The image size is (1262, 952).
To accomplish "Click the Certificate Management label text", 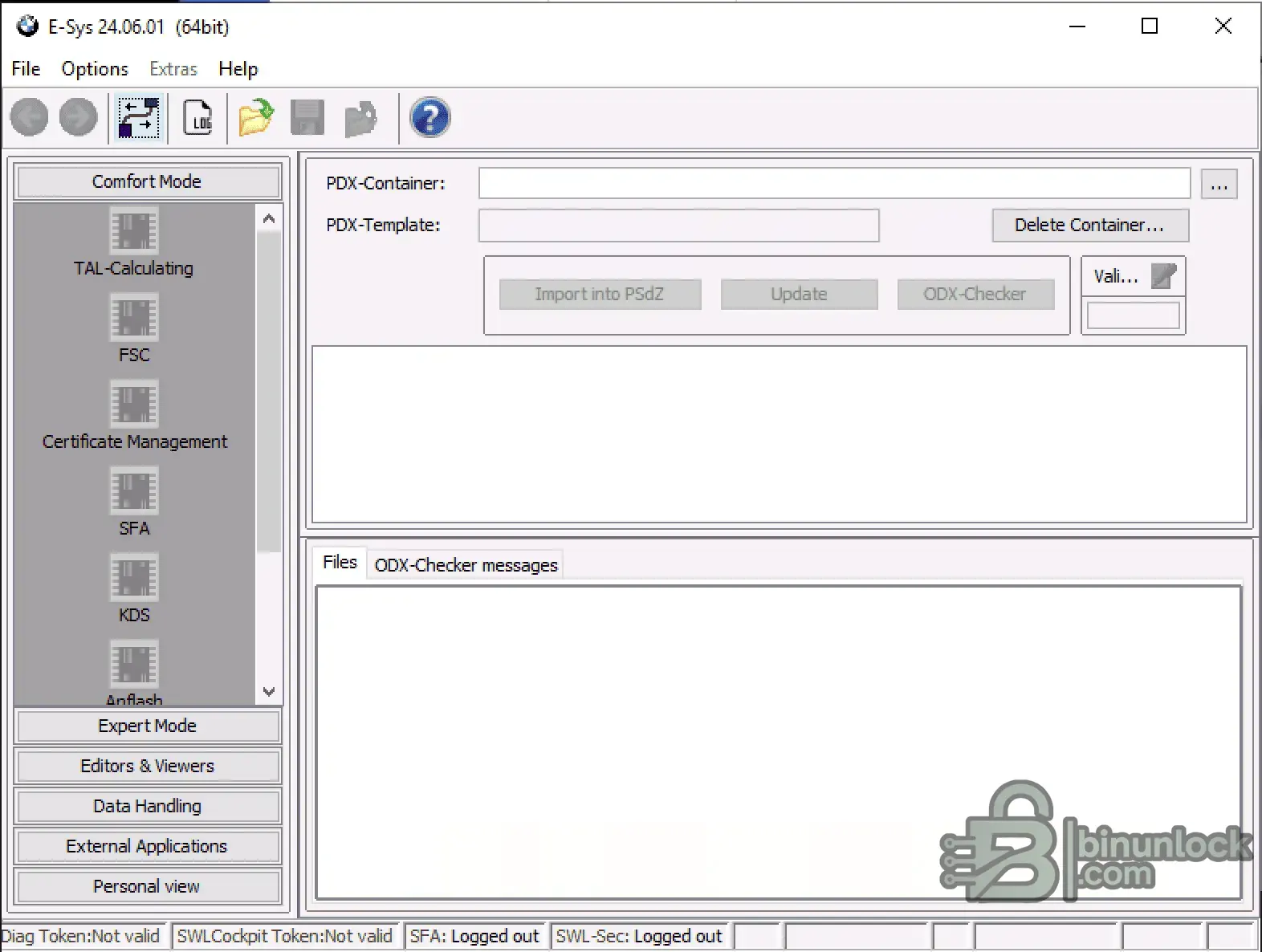I will [x=135, y=441].
